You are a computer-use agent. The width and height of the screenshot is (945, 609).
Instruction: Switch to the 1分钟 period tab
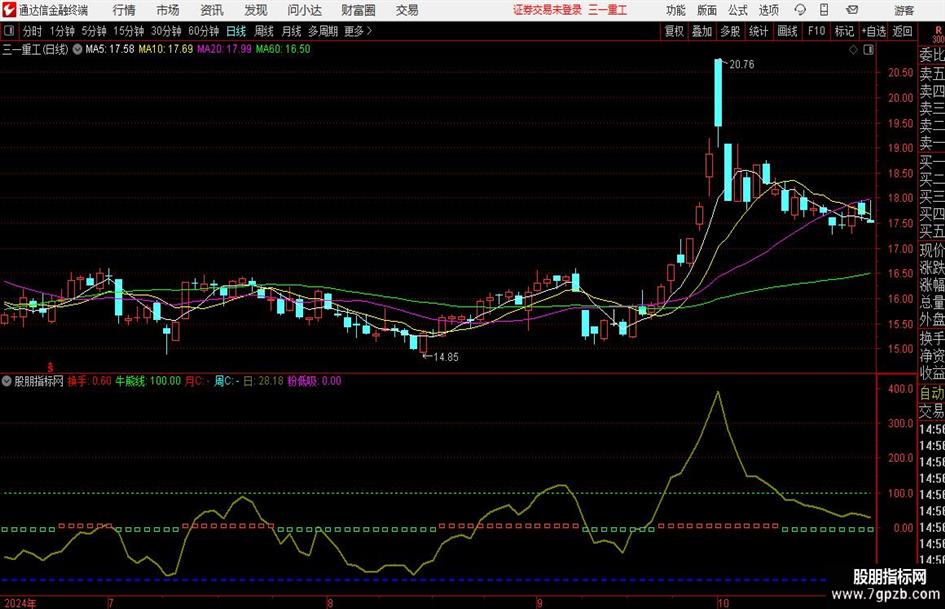(x=62, y=31)
